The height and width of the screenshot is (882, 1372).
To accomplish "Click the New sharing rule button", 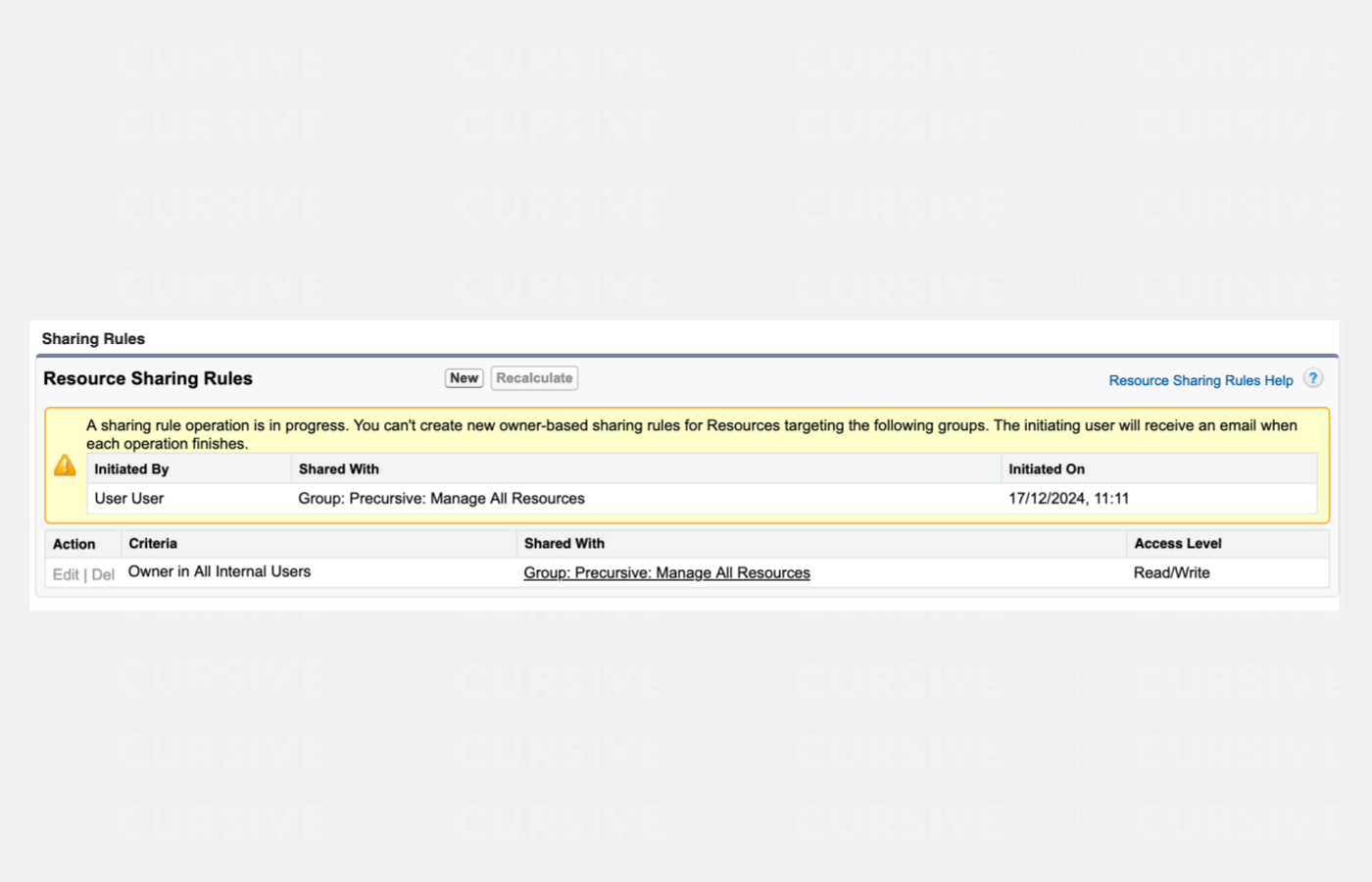I will pos(464,378).
